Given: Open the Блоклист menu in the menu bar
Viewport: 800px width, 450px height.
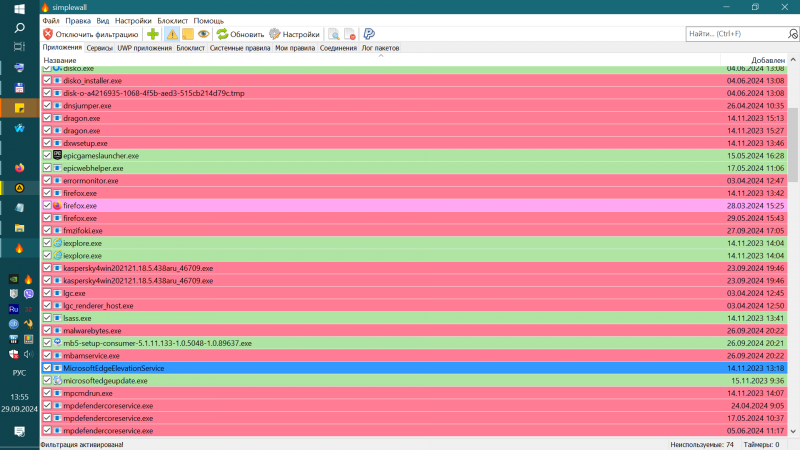Looking at the screenshot, I should pos(172,21).
